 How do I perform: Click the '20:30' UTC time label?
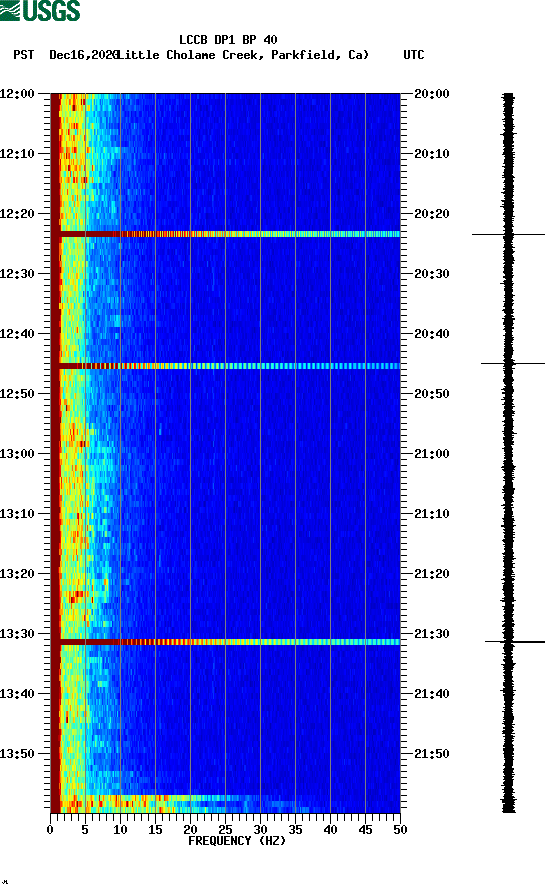432,273
